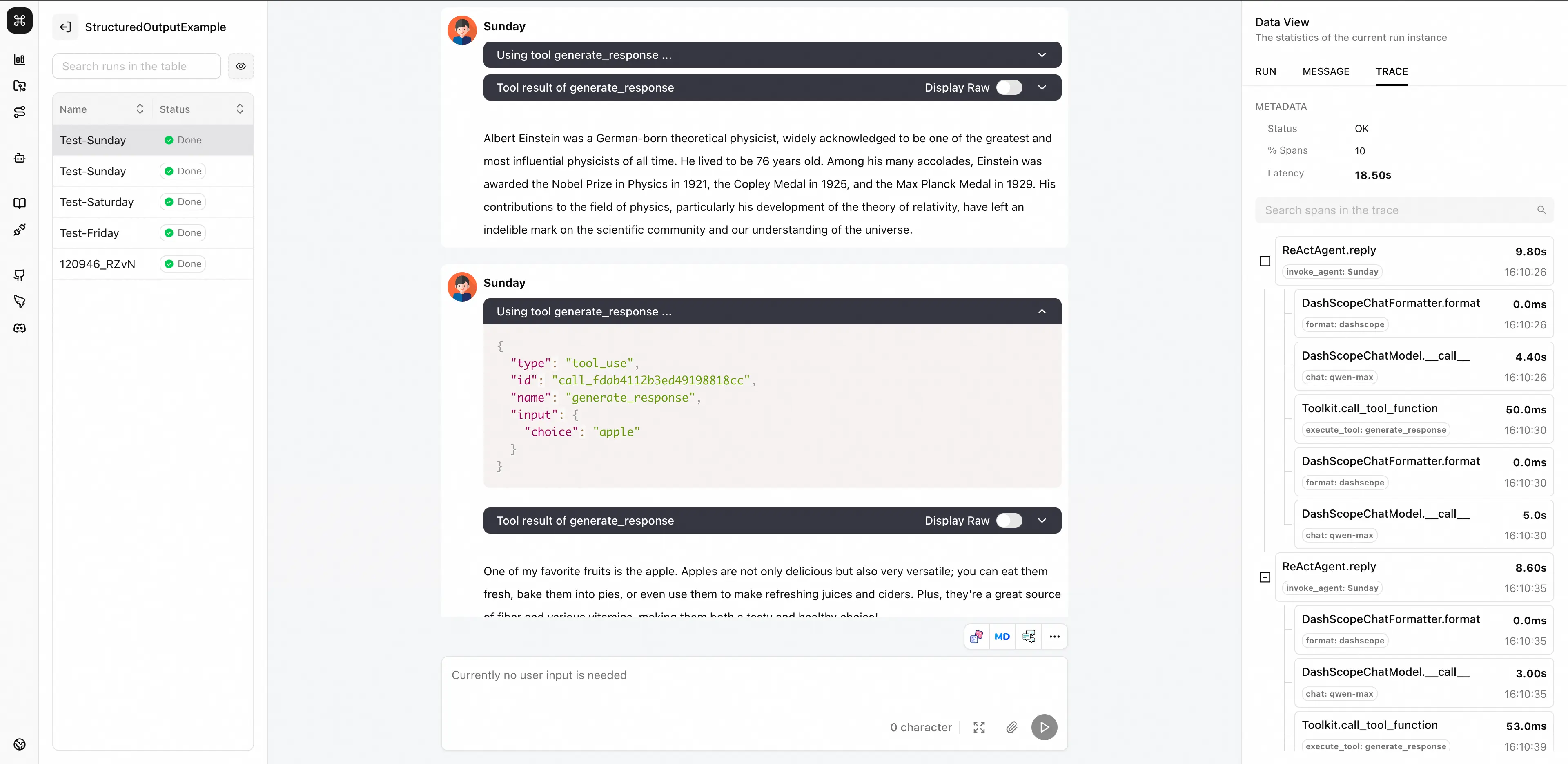Switch to the MESSAGE tab
Screen dimensions: 1568x764
click(x=1326, y=71)
